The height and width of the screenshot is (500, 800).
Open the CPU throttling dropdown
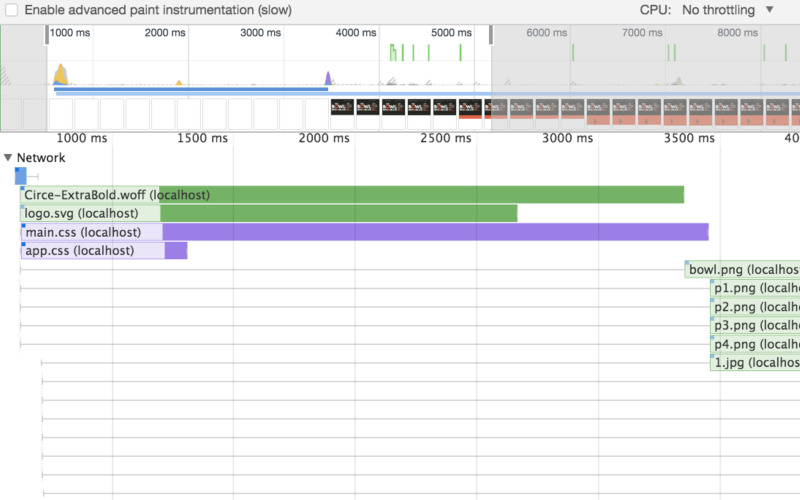(728, 10)
